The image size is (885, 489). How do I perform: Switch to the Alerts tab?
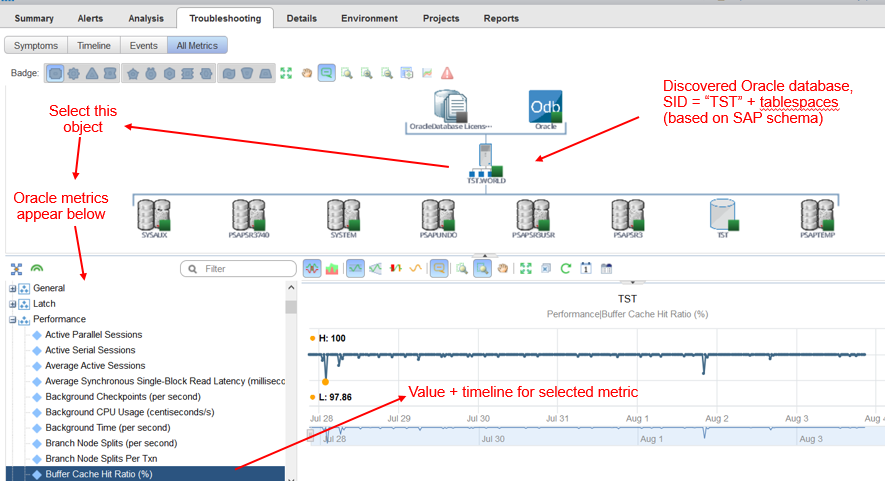pos(91,18)
